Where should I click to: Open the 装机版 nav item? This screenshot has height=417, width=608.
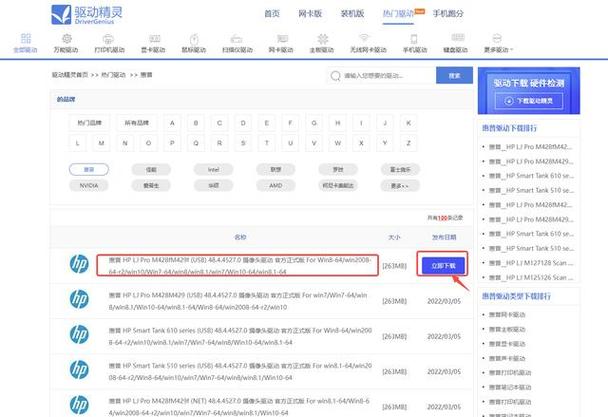pyautogui.click(x=352, y=14)
